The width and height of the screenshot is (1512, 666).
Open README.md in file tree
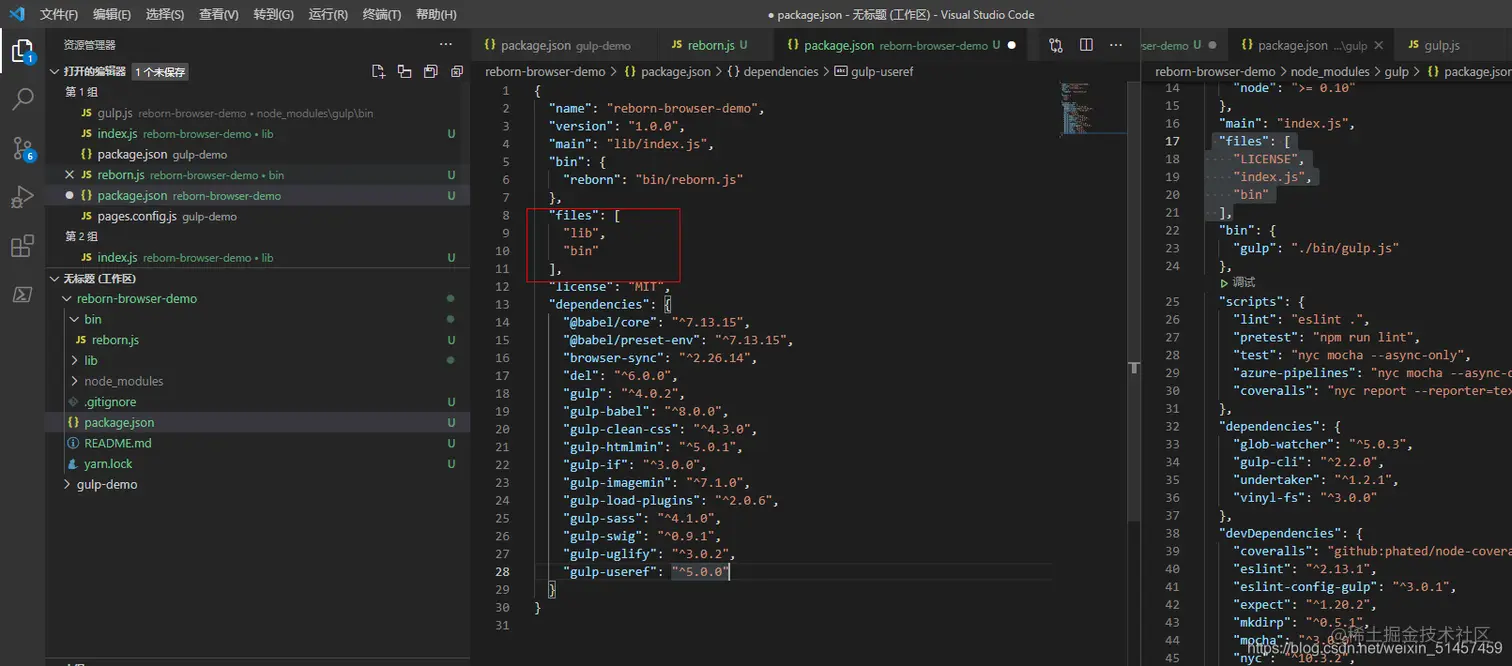(258, 443)
